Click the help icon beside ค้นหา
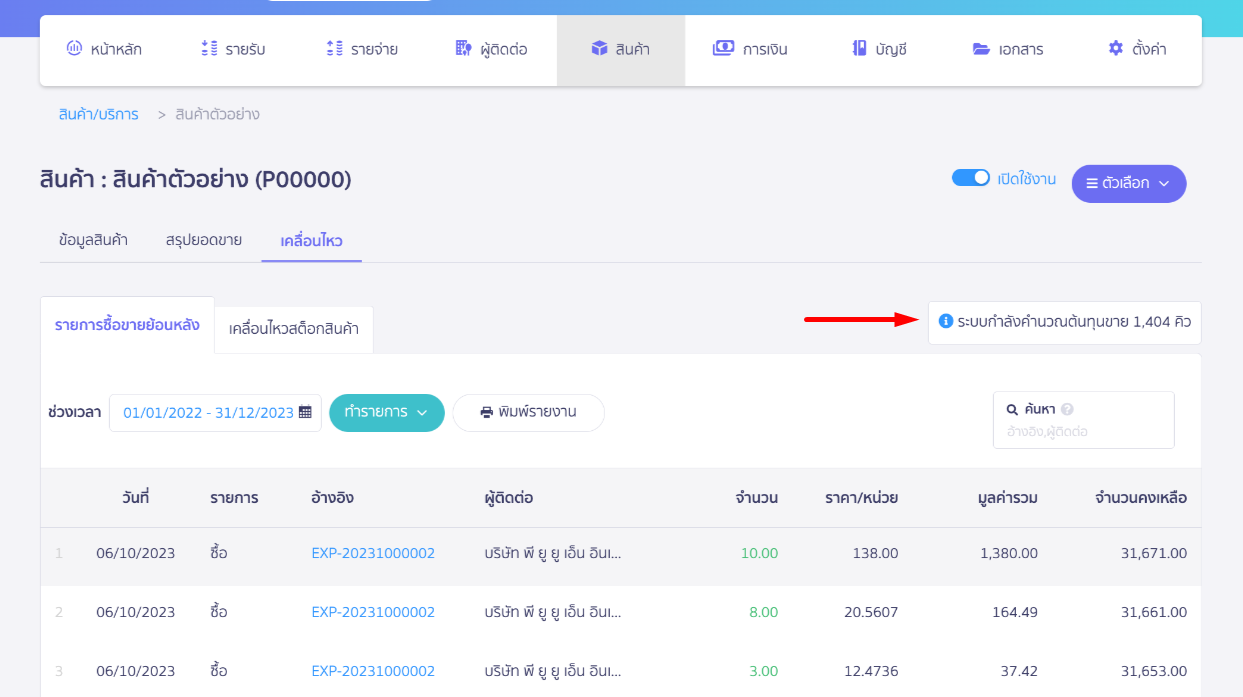The width and height of the screenshot is (1243, 697). (1067, 409)
